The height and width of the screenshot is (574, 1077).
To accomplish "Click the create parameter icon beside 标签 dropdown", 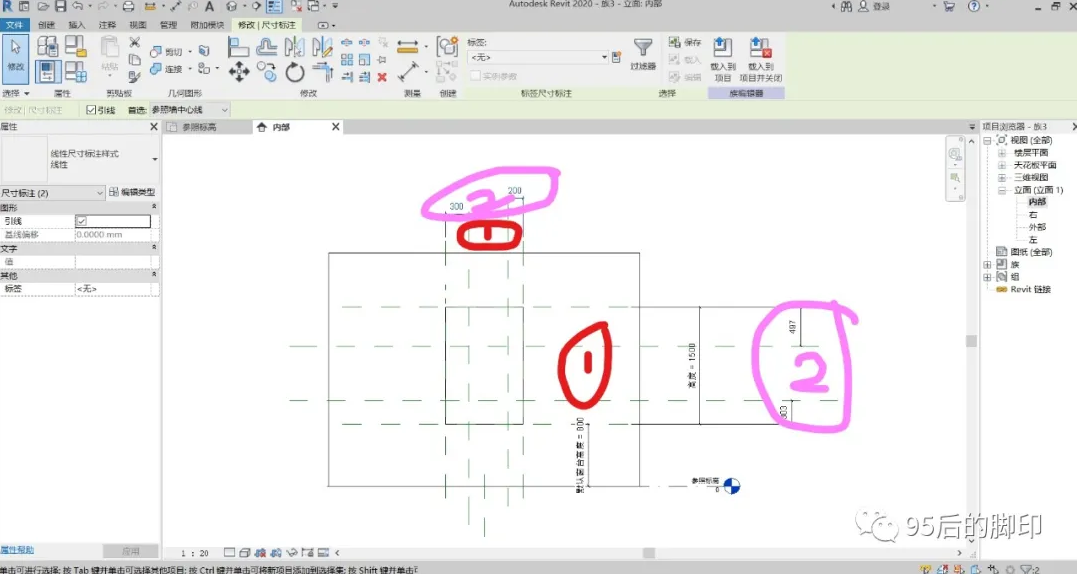I will click(x=616, y=57).
